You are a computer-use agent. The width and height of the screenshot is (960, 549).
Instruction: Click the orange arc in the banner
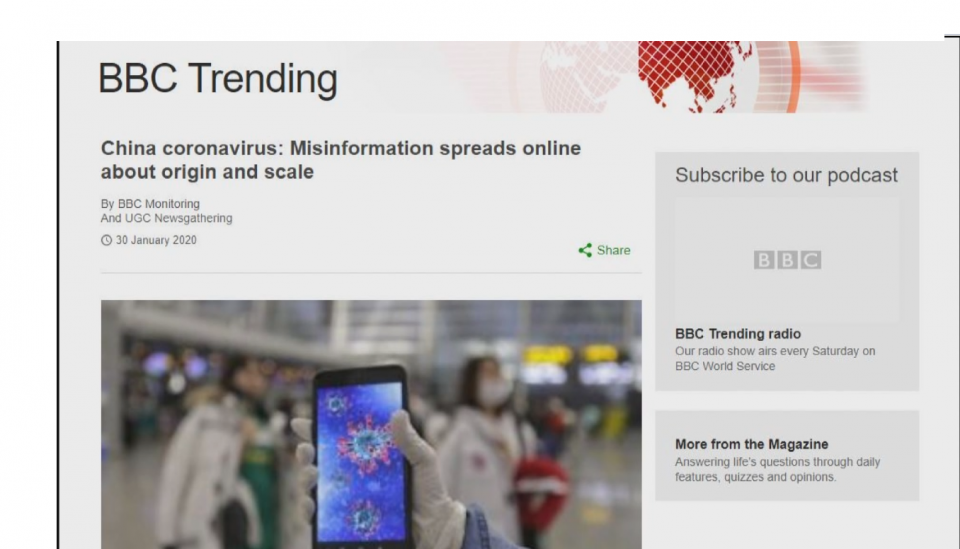click(x=790, y=77)
